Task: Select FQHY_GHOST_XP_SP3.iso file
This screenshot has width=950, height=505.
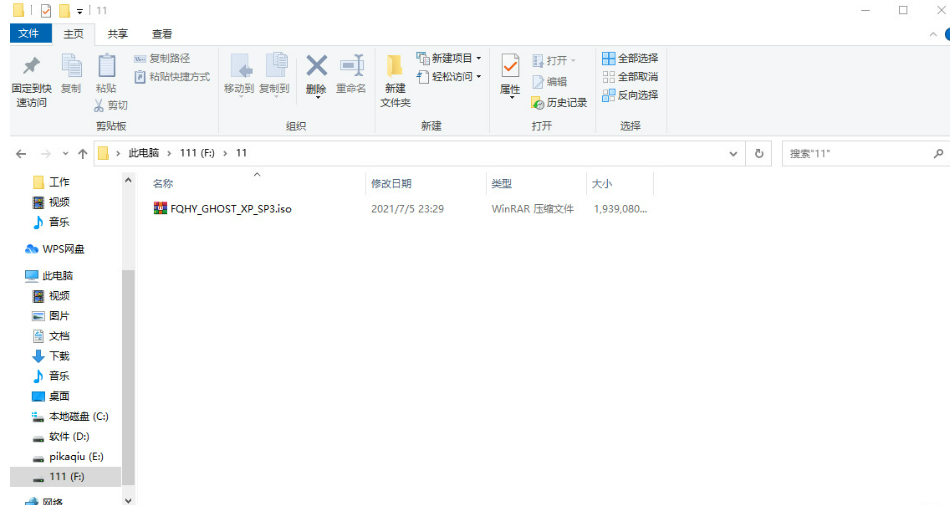Action: click(x=230, y=209)
